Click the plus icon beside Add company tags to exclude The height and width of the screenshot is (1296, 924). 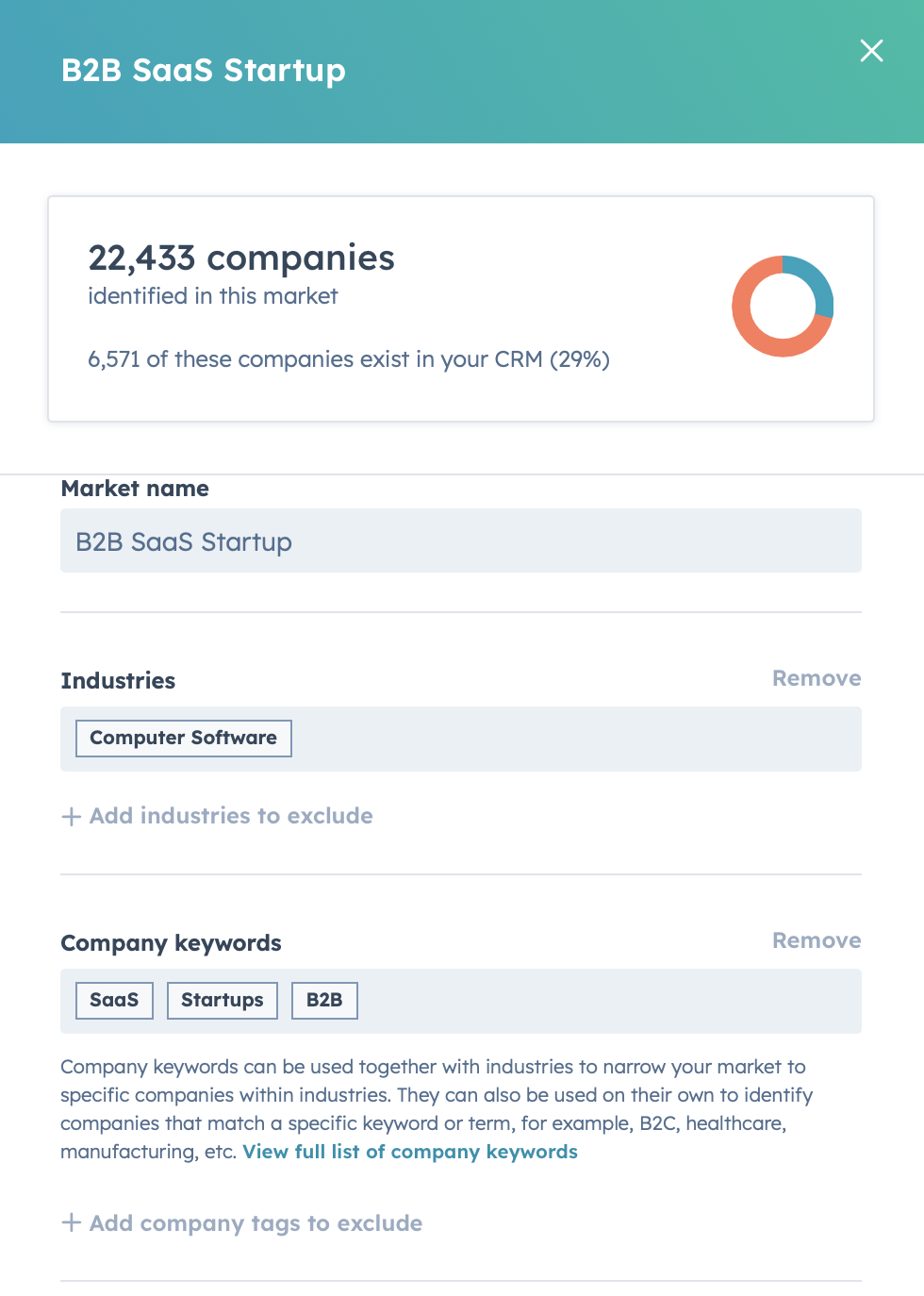click(x=71, y=1223)
